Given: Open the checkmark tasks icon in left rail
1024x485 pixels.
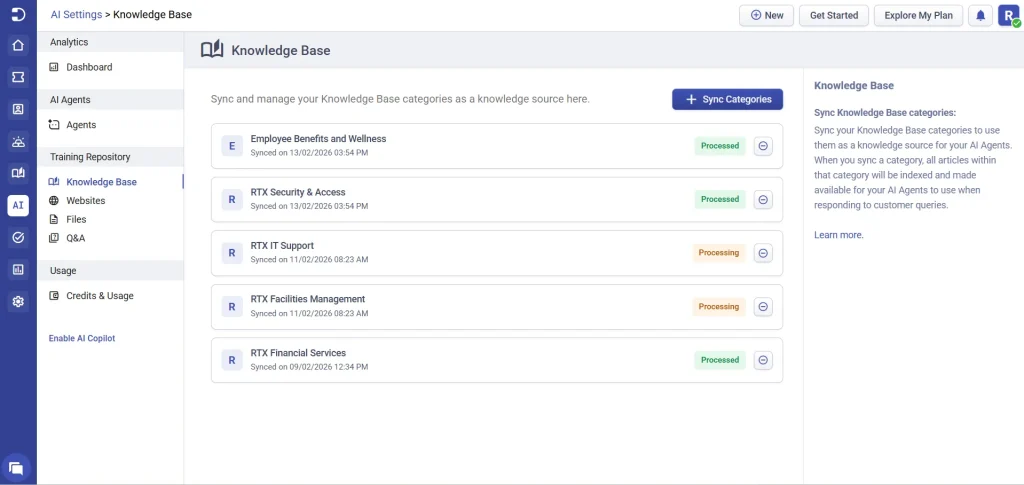Looking at the screenshot, I should pos(18,238).
